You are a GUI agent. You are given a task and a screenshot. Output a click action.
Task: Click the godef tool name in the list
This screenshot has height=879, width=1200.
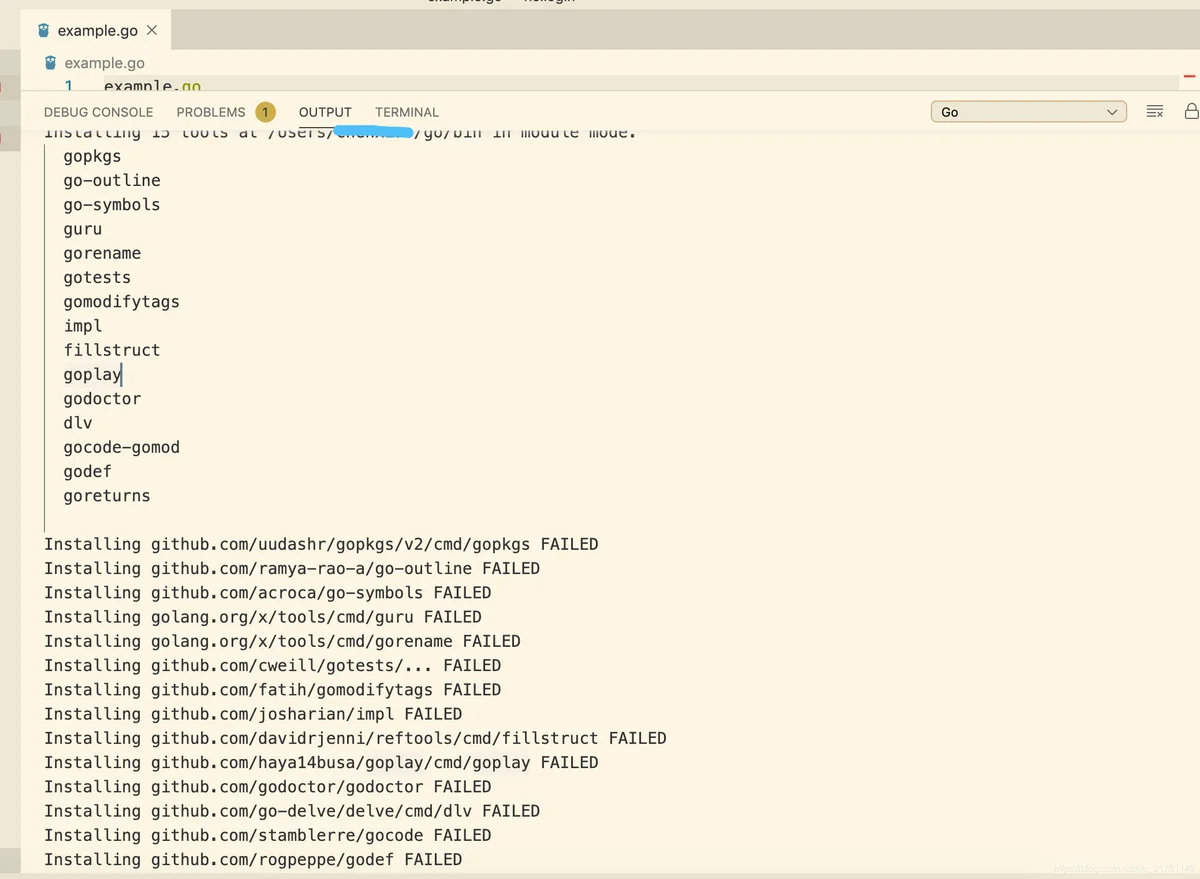tap(88, 471)
